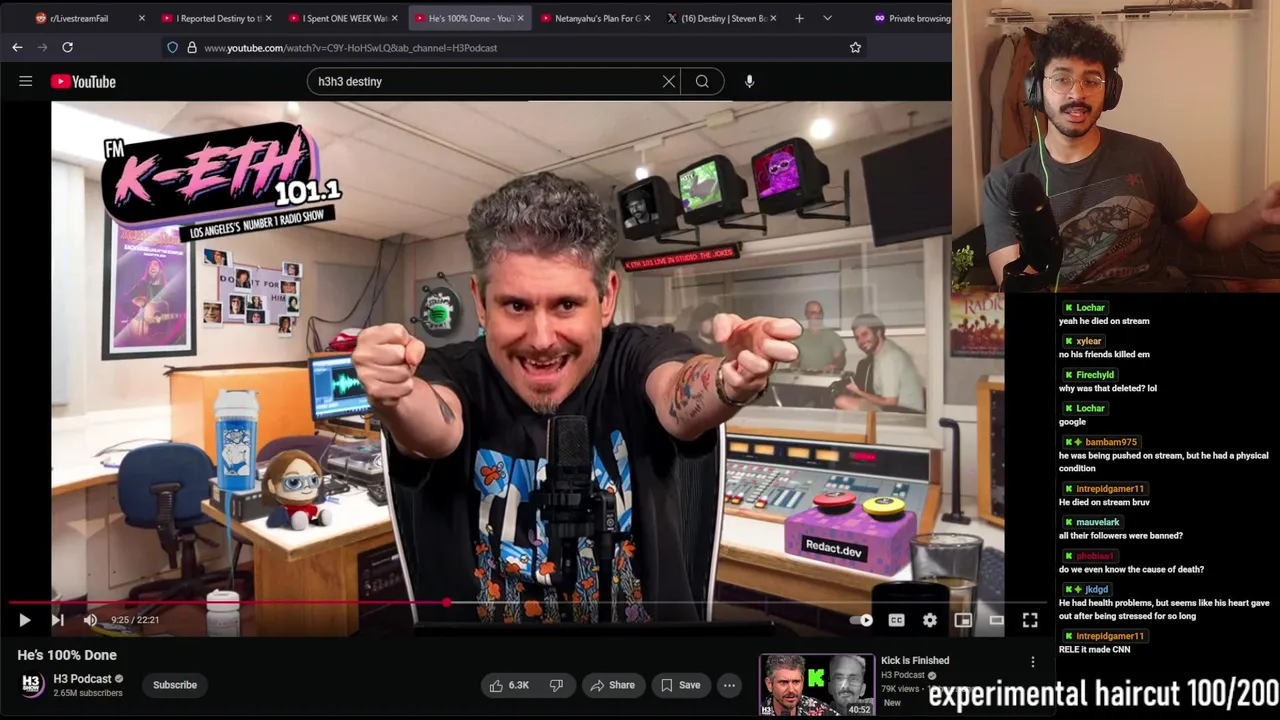Screen dimensions: 1280x720
Task: Open more actions ellipsis under video
Action: click(730, 685)
